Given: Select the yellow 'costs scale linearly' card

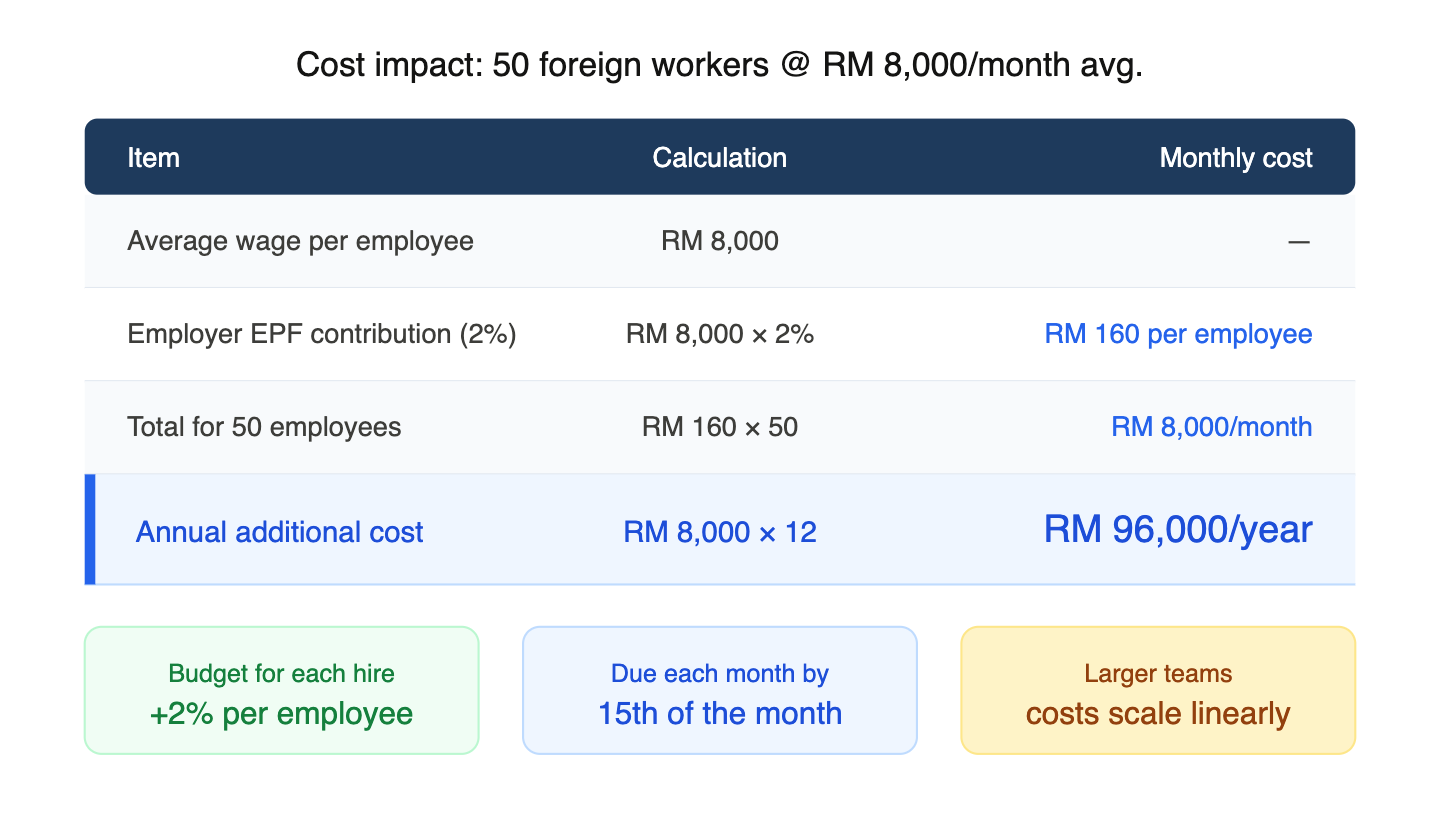Looking at the screenshot, I should point(1157,713).
